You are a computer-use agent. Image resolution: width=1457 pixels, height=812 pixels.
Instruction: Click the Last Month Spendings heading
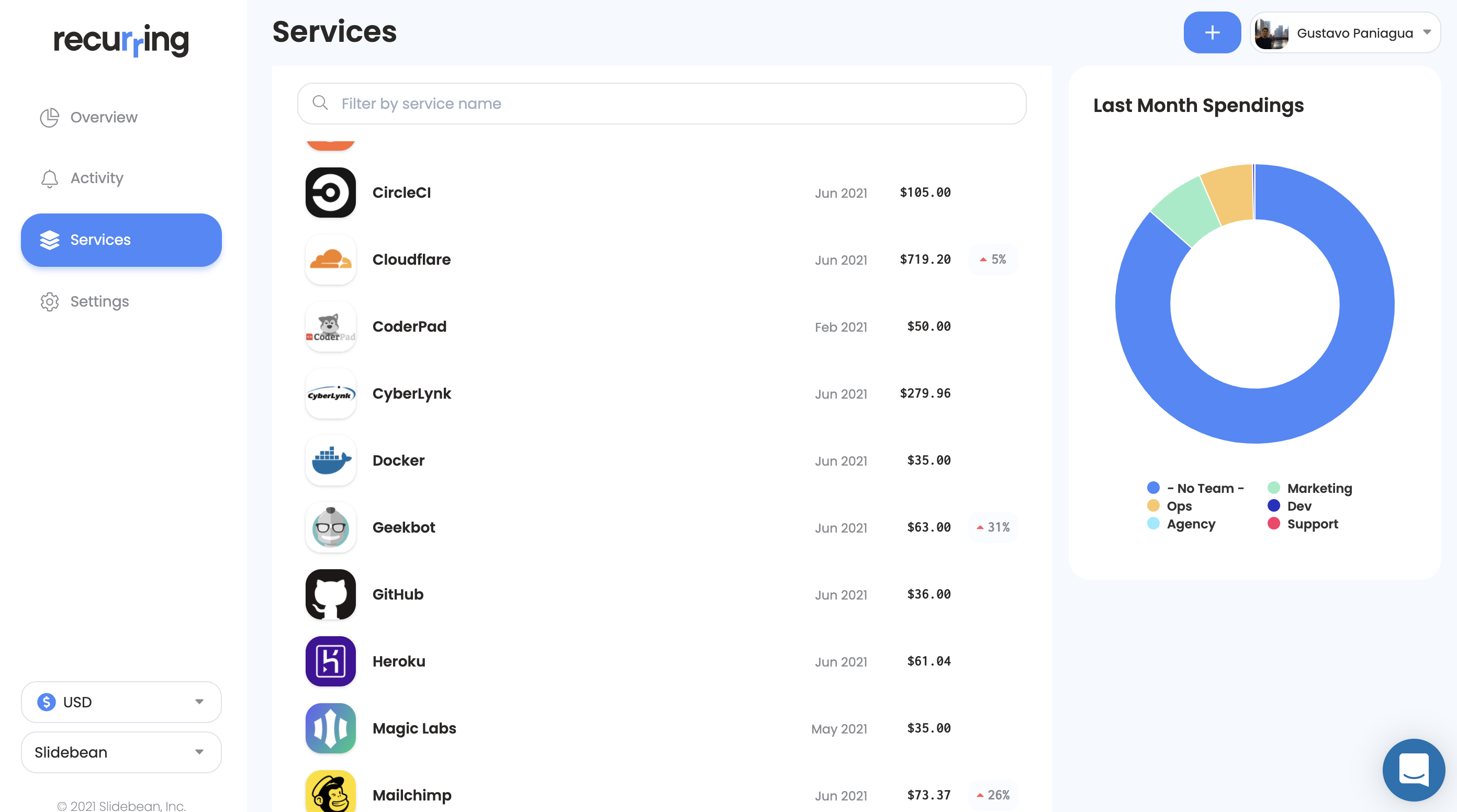[x=1198, y=106]
